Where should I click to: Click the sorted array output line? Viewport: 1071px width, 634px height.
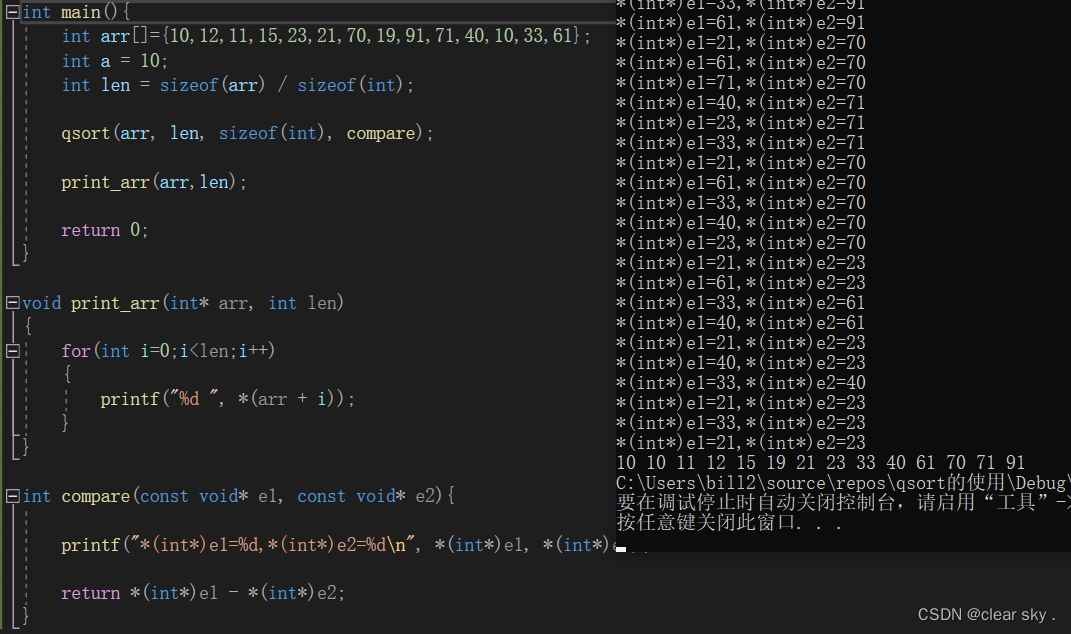[x=820, y=462]
